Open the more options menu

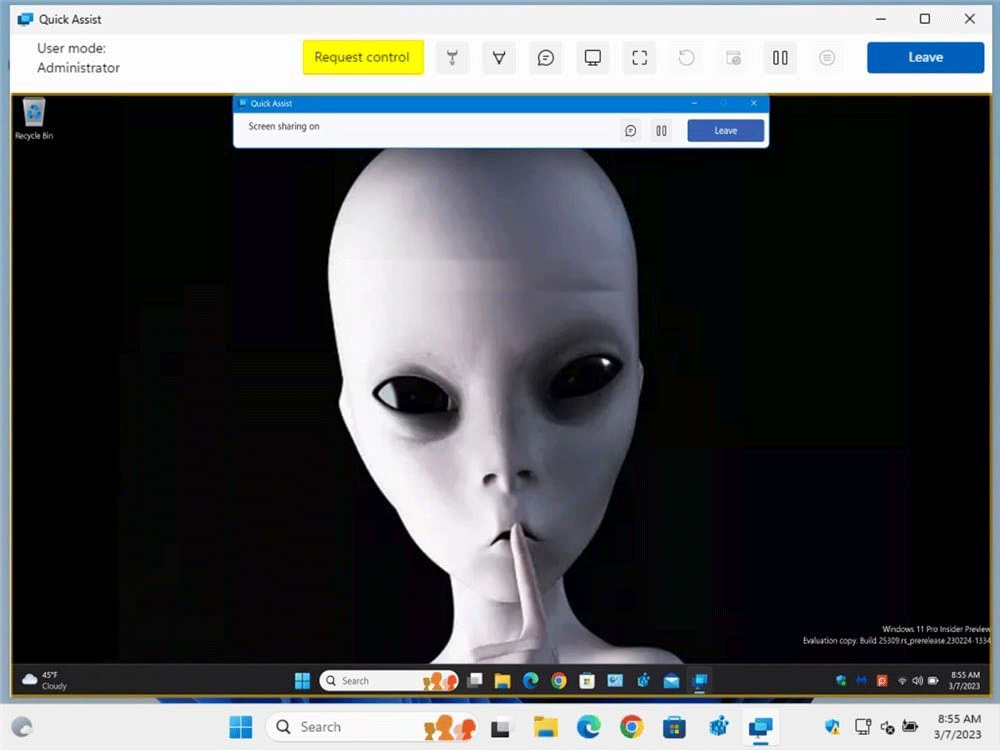[x=827, y=58]
